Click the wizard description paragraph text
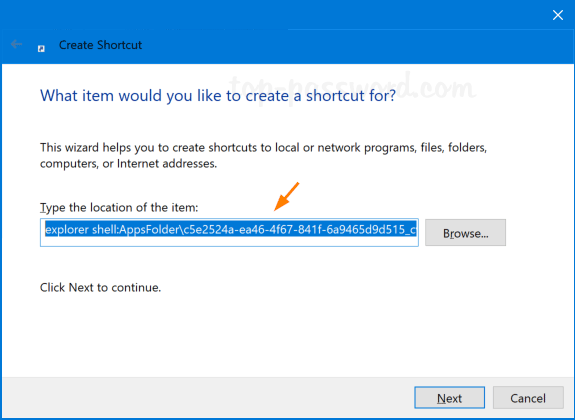The image size is (575, 420). coord(263,156)
